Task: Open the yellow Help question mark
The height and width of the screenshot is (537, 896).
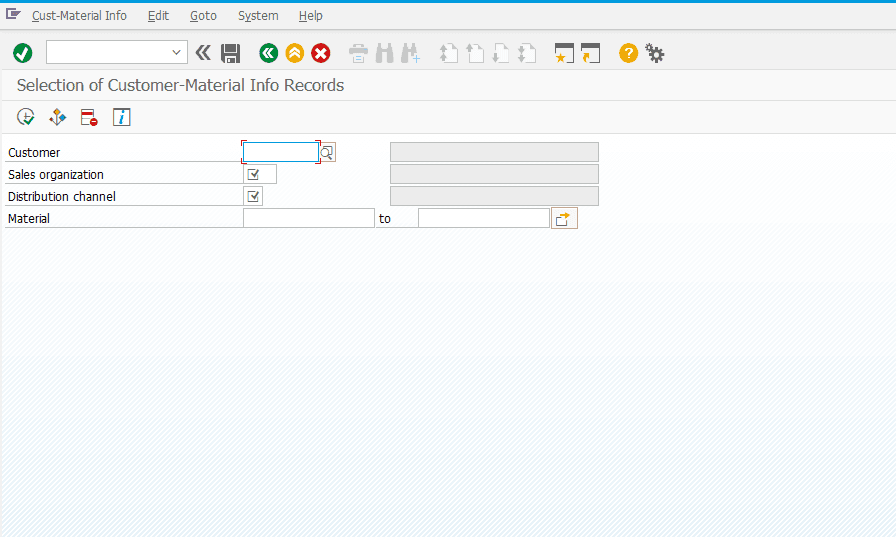Action: (629, 53)
